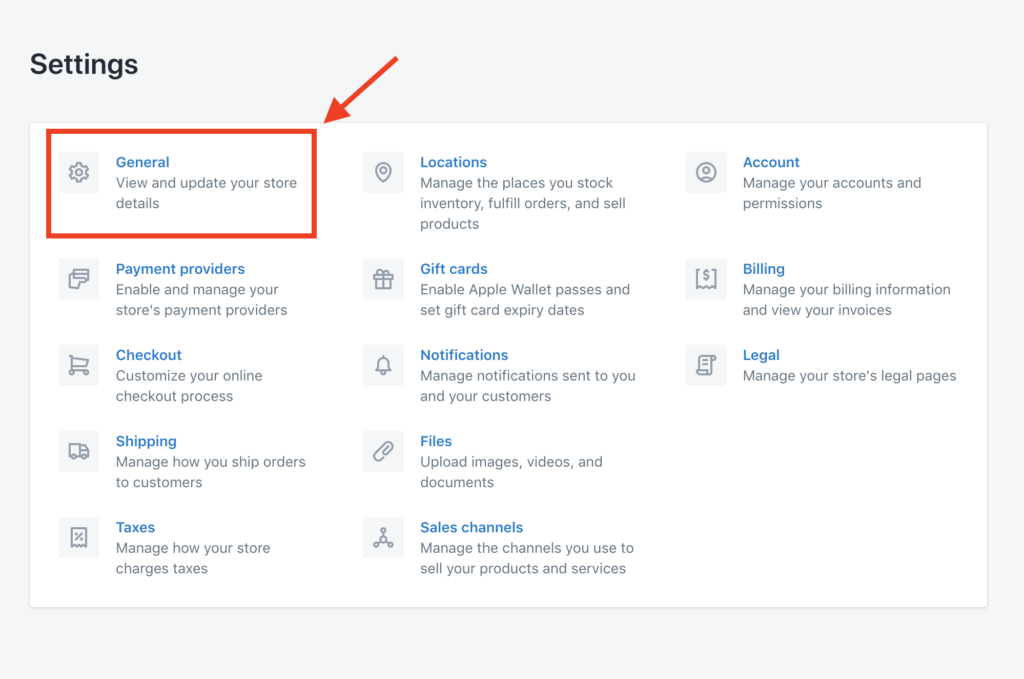The height and width of the screenshot is (679, 1024).
Task: Click the General settings gear icon
Action: click(79, 172)
